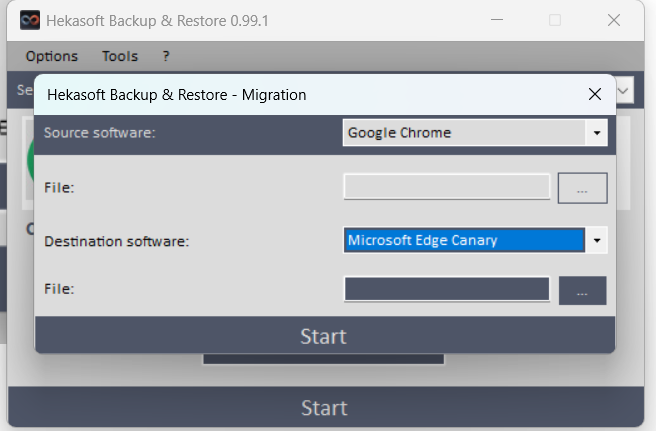Screen dimensions: 656x431
Task: Click the Hekasoft infinity logo icon
Action: click(x=30, y=20)
